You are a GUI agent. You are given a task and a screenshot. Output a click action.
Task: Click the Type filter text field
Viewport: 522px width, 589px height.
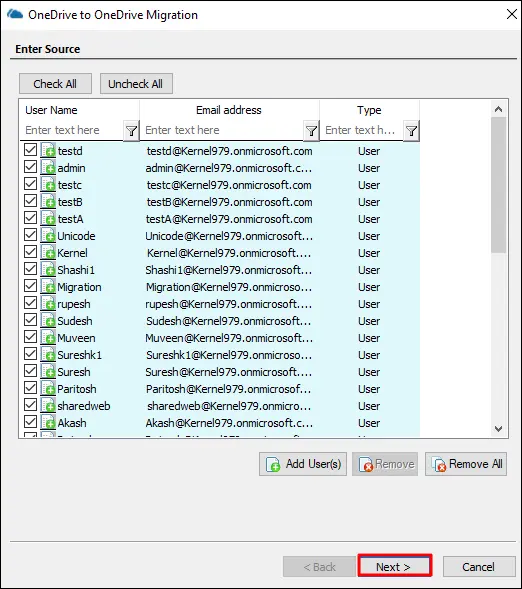(362, 130)
